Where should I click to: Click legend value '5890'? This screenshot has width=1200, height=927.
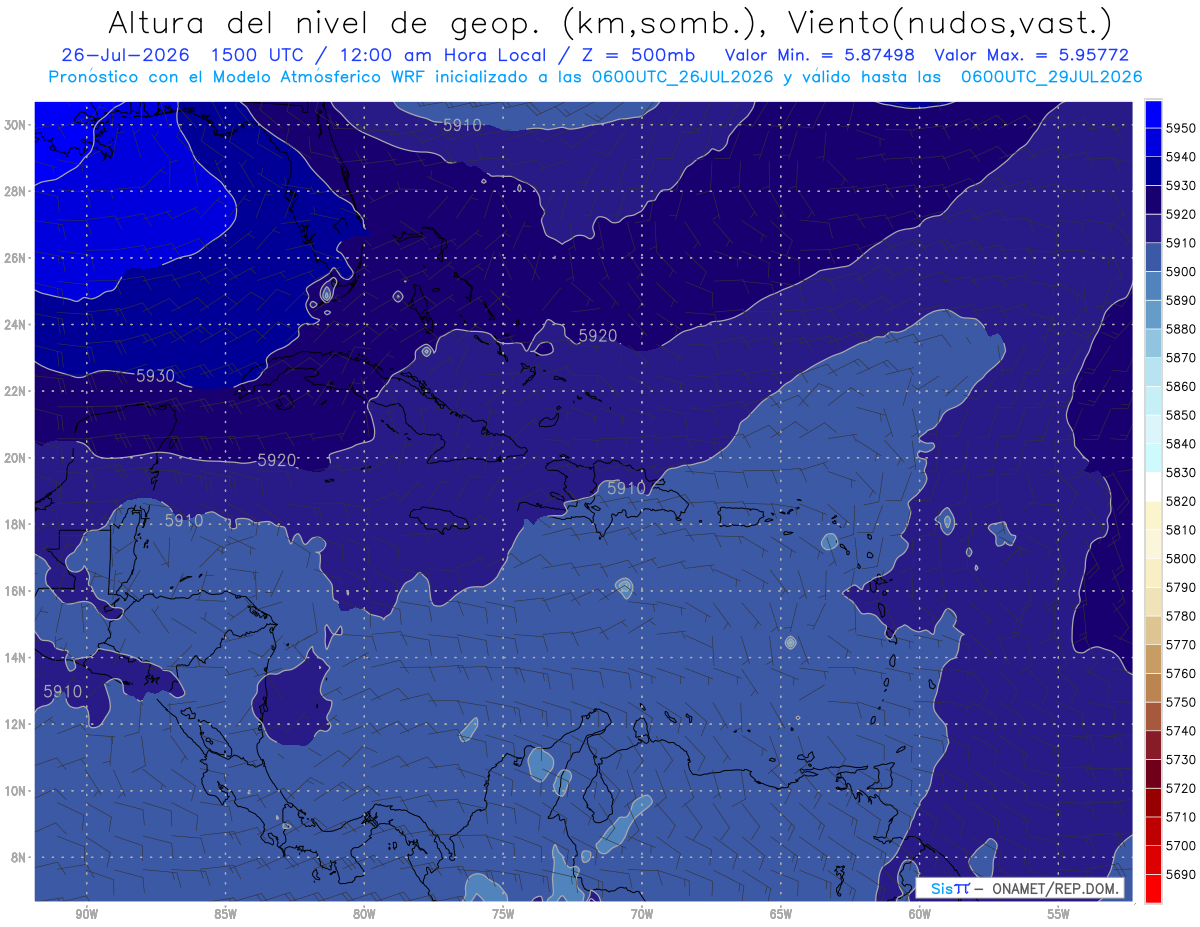point(1180,300)
